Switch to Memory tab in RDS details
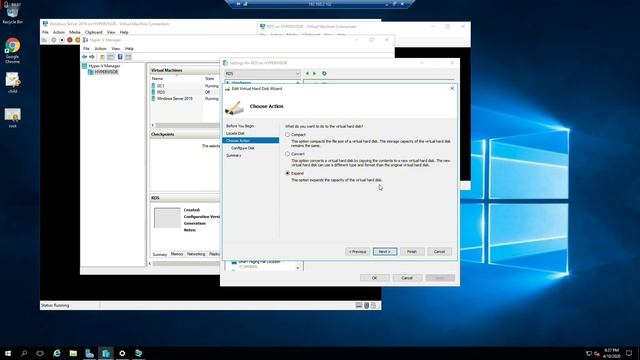The width and height of the screenshot is (640, 360). pos(177,254)
